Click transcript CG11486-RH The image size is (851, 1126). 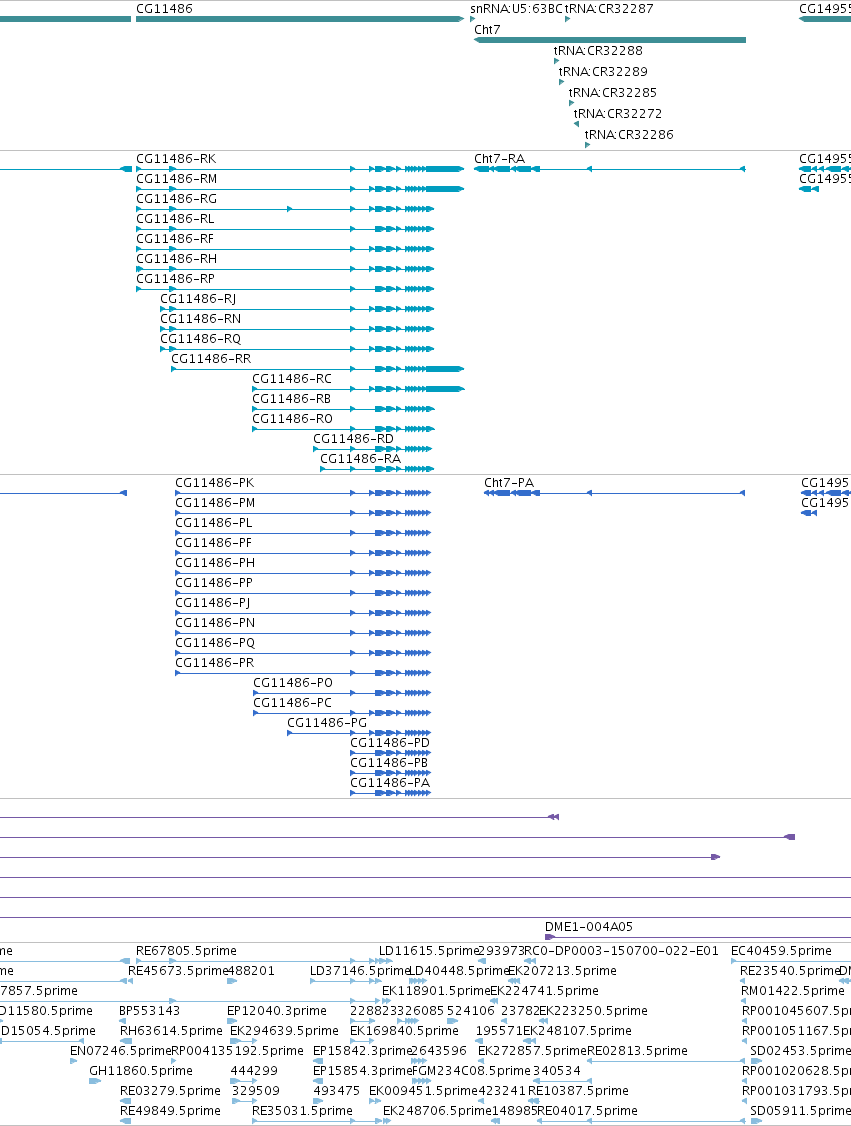pos(177,259)
